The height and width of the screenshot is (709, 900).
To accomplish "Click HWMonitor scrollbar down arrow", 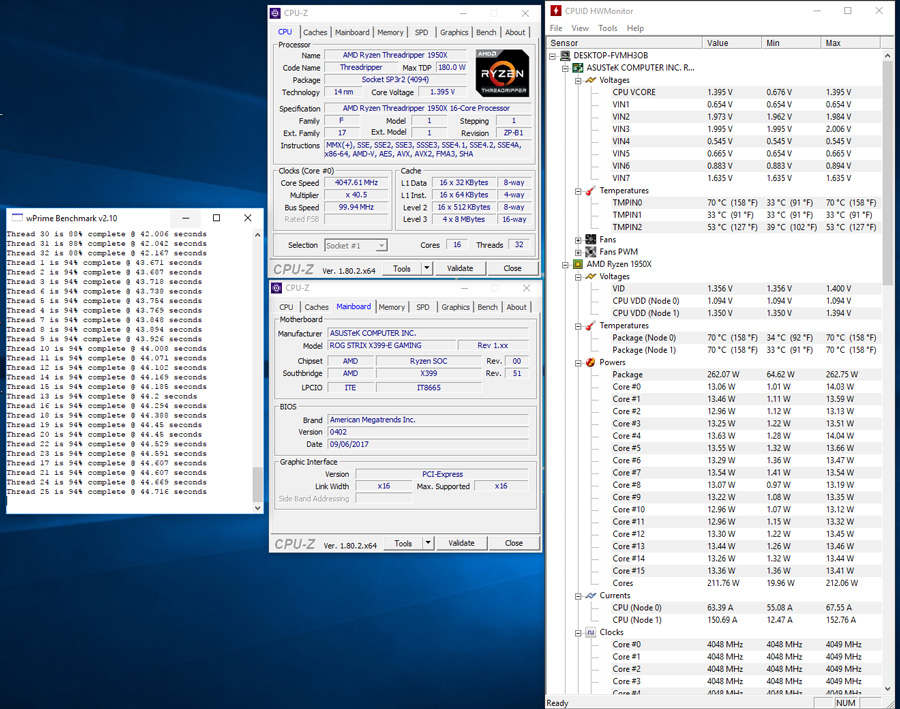I will click(x=887, y=688).
